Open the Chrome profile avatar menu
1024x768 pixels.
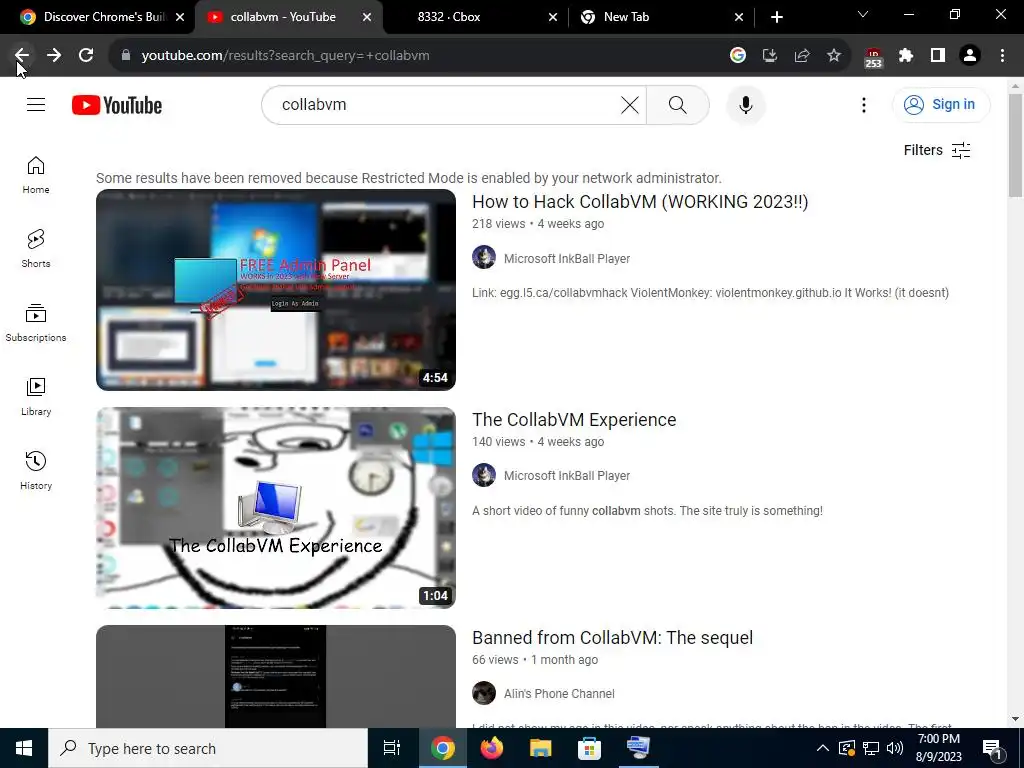[970, 56]
